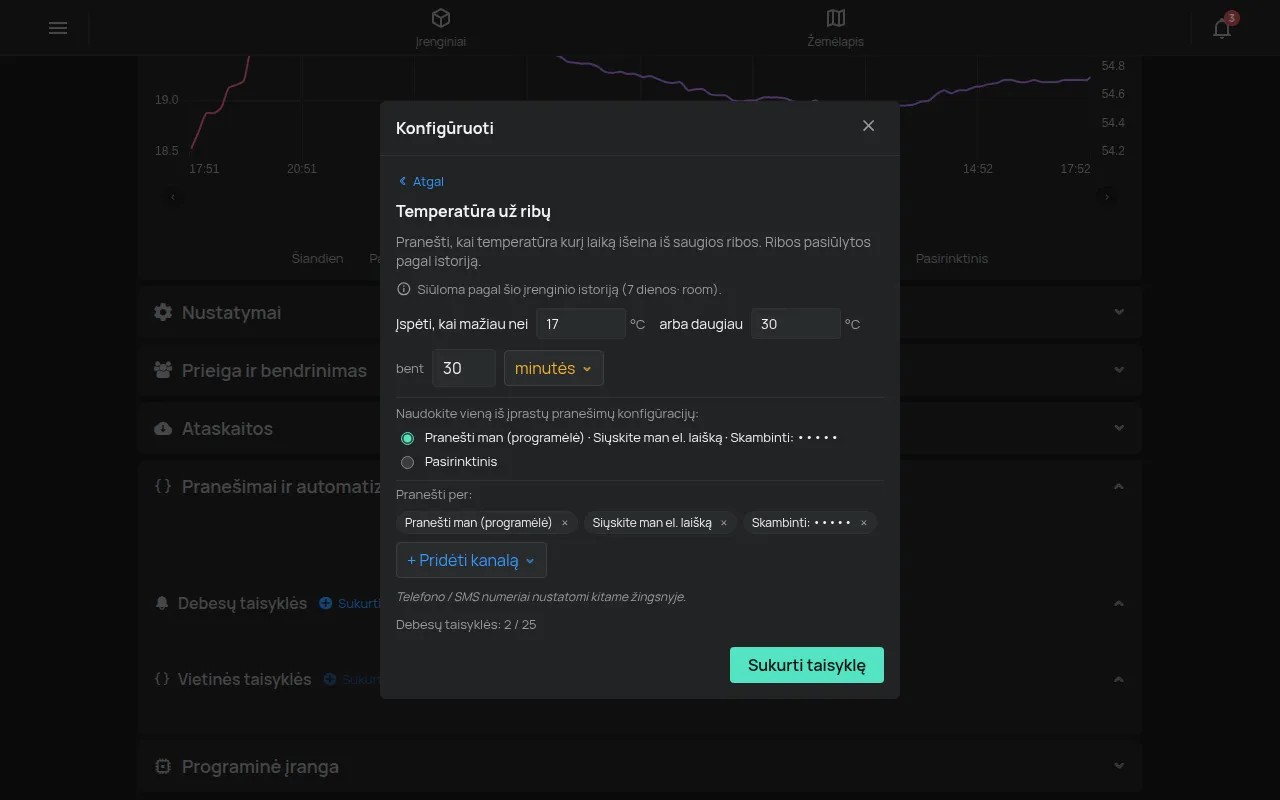Open the hamburger menu icon
The image size is (1280, 800).
[x=58, y=28]
